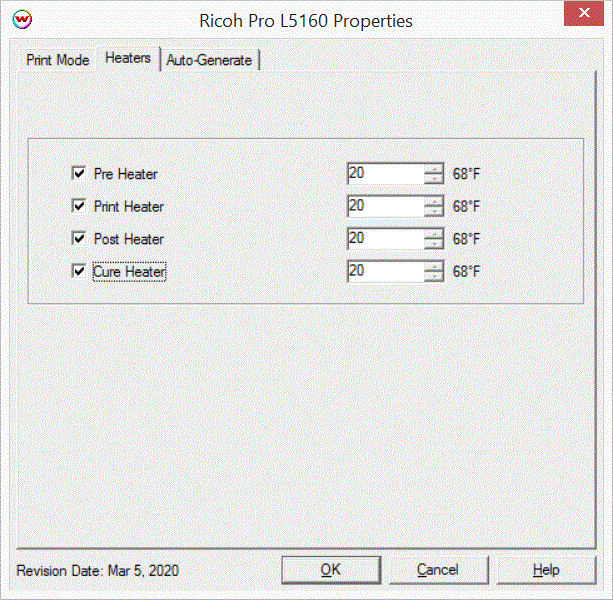Decrease Print Heater temperature with down arrow
Viewport: 613px width, 600px height.
tap(434, 211)
